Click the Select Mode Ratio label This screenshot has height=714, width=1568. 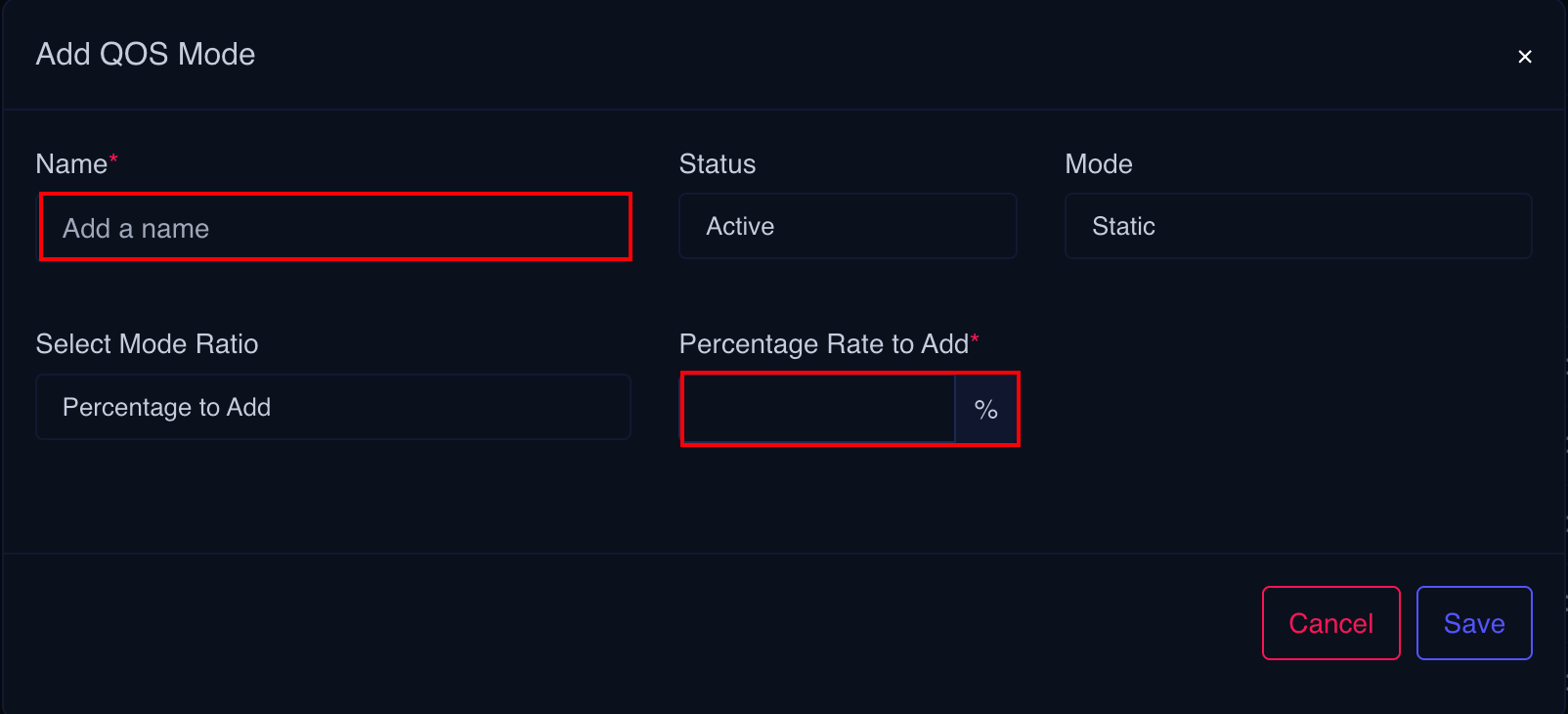tap(147, 344)
